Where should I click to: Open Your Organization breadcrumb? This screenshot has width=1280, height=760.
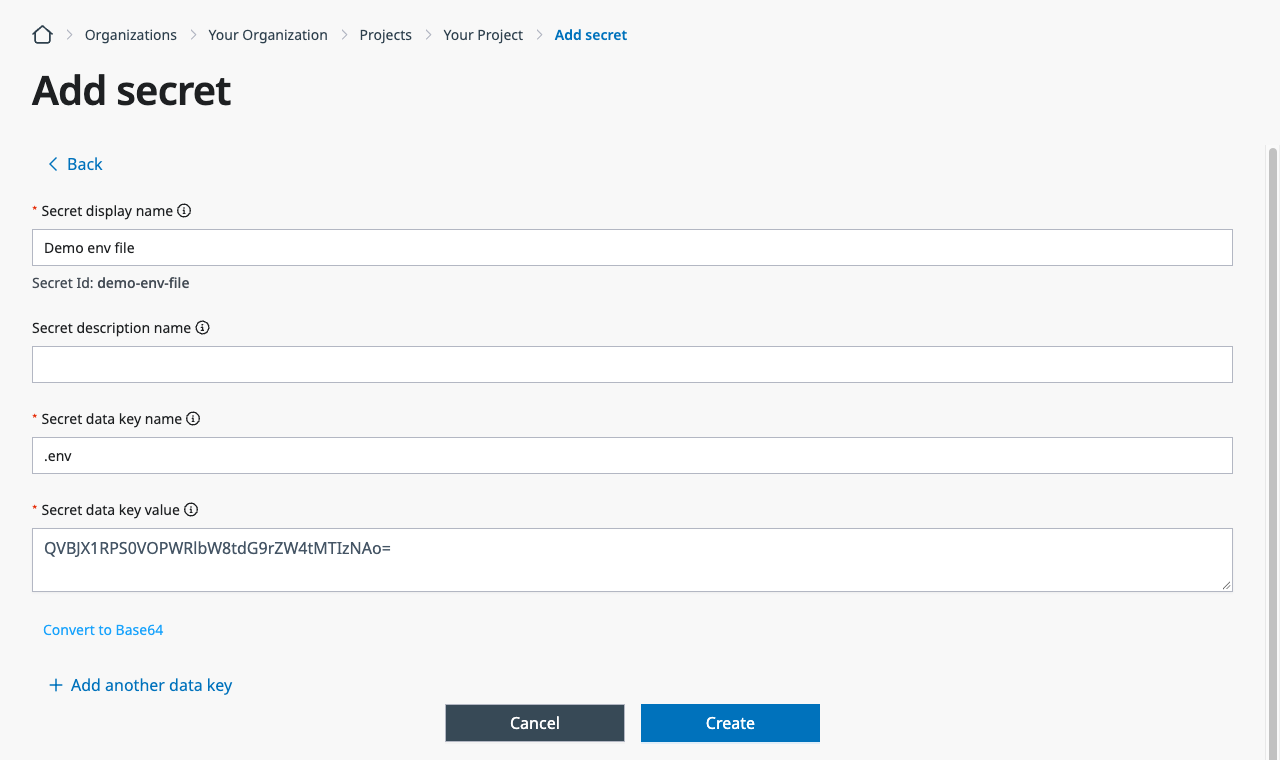268,35
